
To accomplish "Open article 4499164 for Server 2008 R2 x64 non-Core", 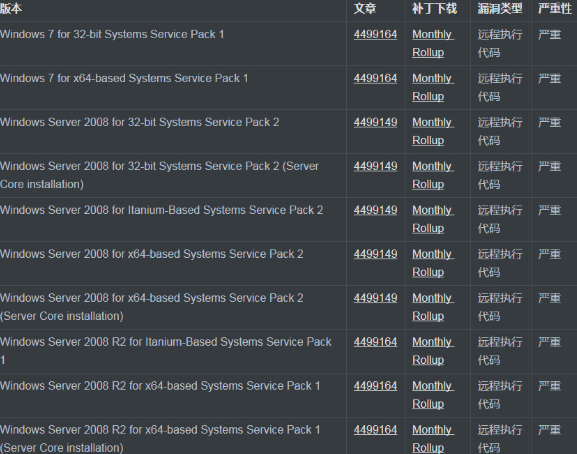I will pos(375,386).
